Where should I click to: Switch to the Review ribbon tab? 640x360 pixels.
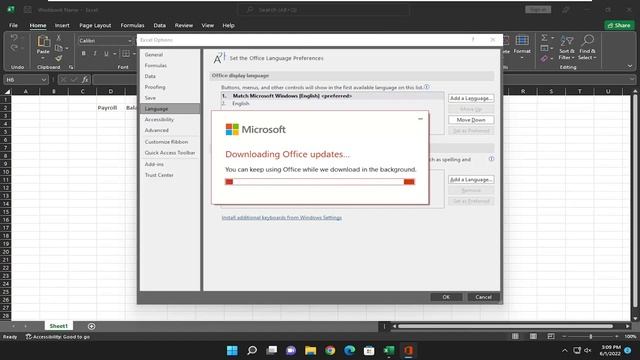[x=184, y=25]
